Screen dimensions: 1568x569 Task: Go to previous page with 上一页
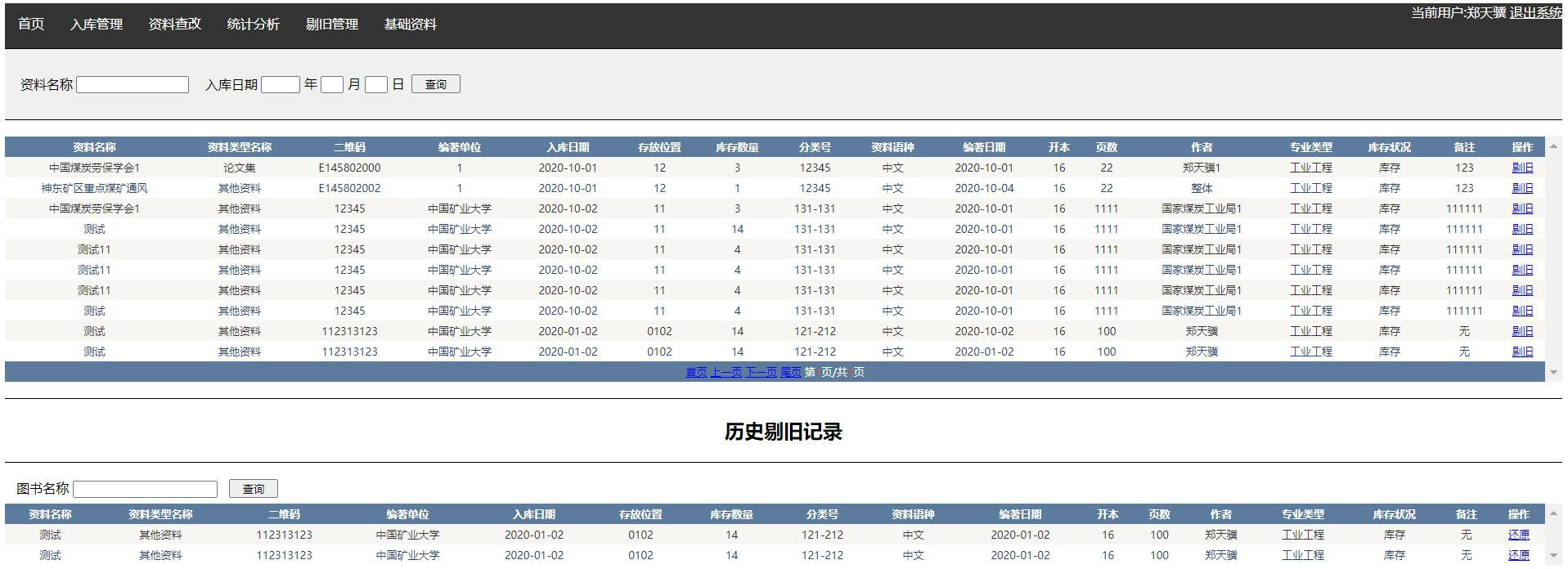[726, 372]
